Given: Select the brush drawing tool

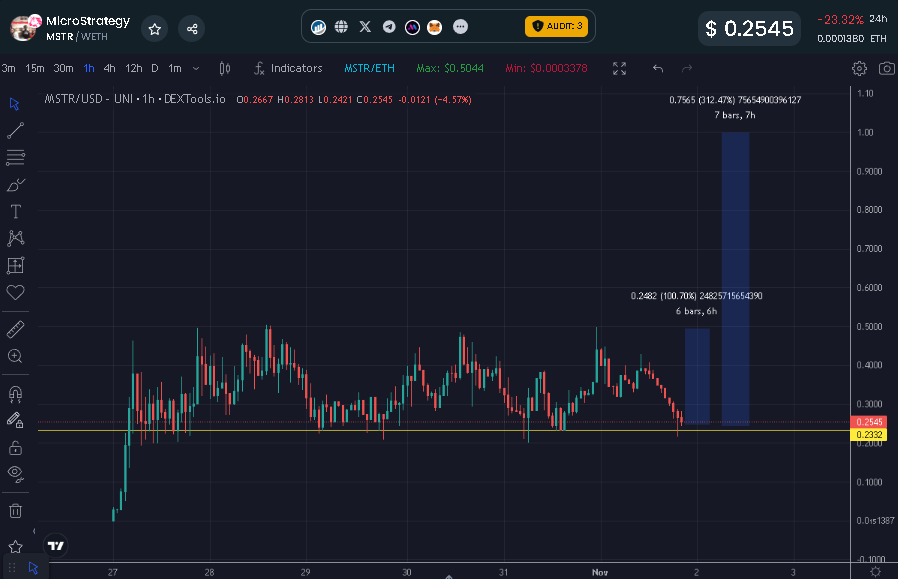Looking at the screenshot, I should pyautogui.click(x=15, y=185).
